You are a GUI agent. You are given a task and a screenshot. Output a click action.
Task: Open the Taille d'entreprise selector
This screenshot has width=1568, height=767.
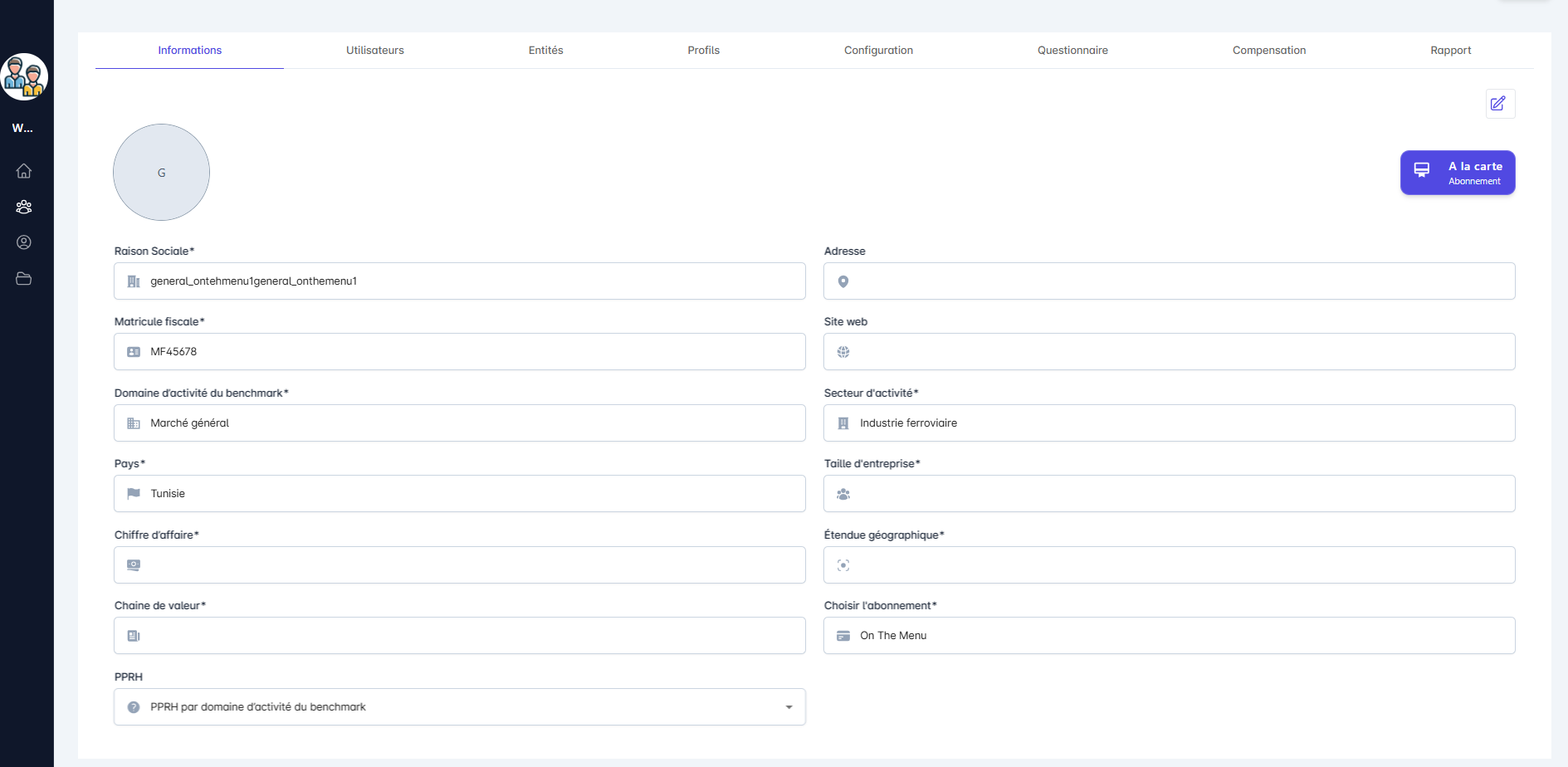click(1169, 494)
